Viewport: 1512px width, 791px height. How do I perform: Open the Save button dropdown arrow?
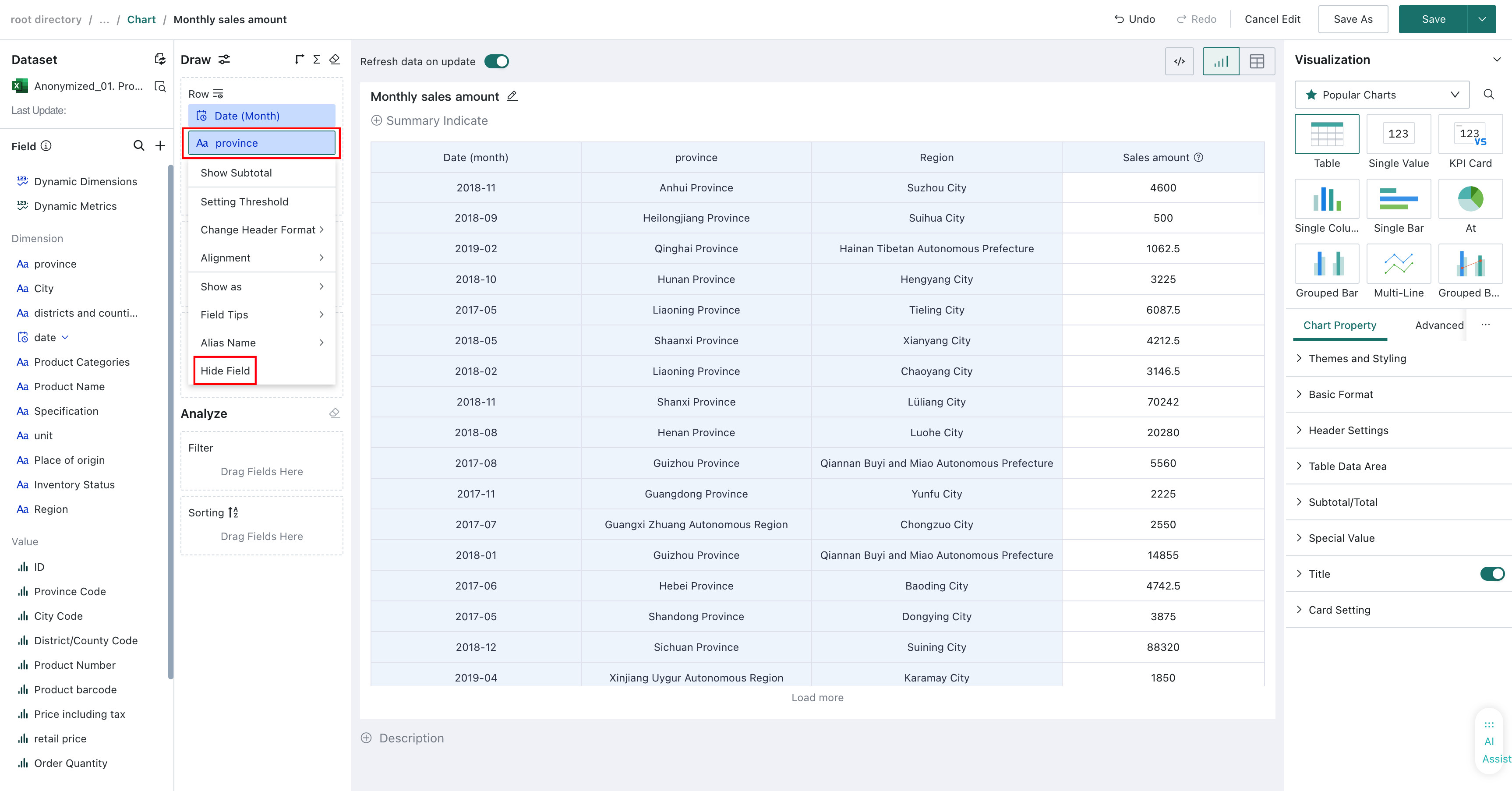pos(1481,19)
